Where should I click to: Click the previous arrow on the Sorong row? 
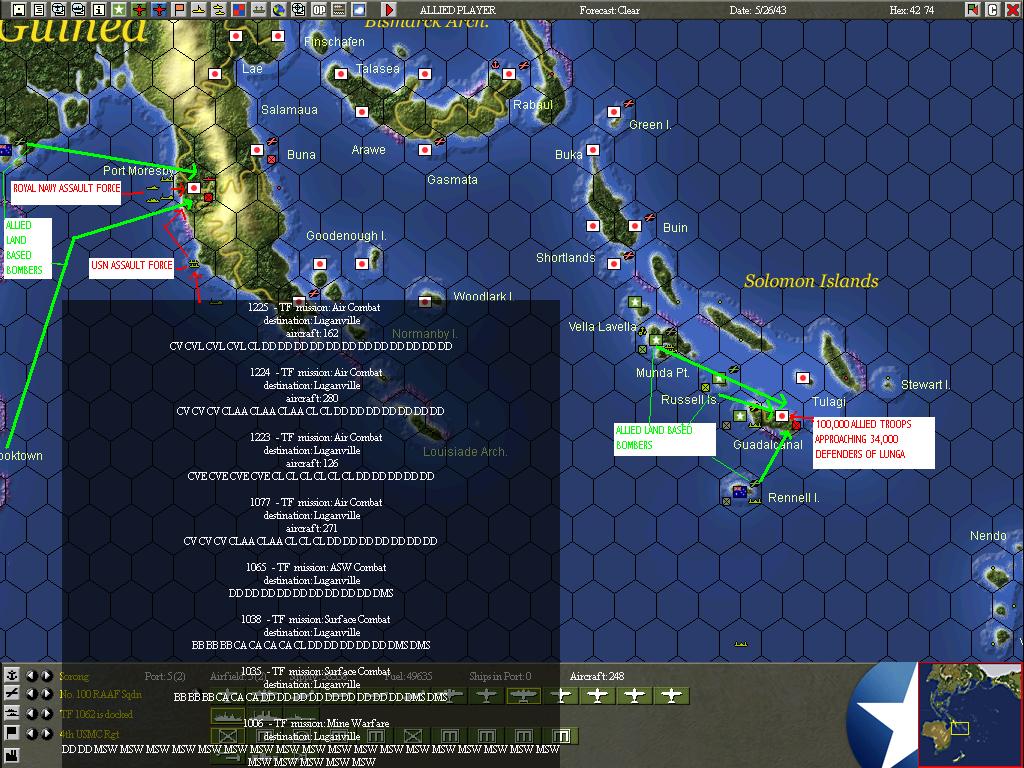pyautogui.click(x=31, y=675)
